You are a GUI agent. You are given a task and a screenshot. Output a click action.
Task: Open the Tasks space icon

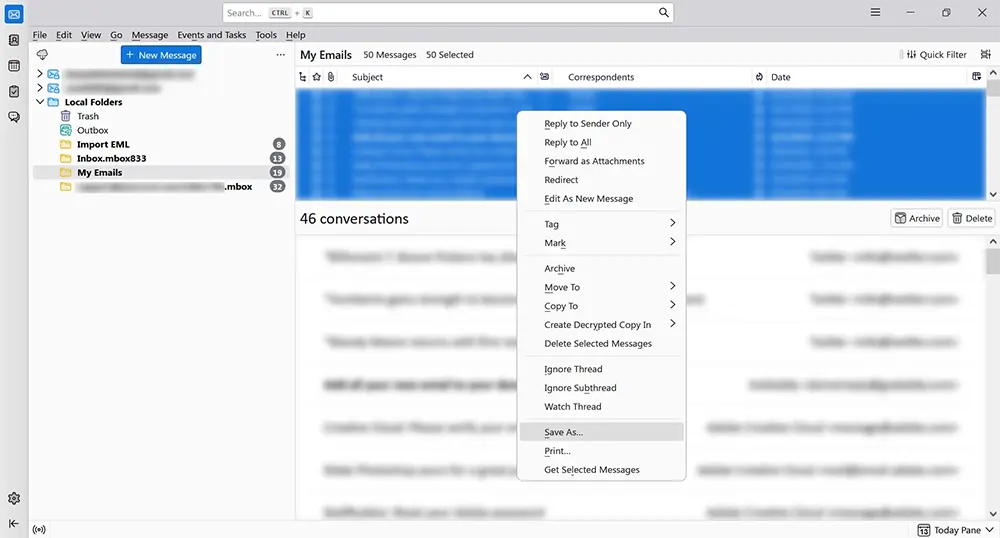tap(14, 91)
